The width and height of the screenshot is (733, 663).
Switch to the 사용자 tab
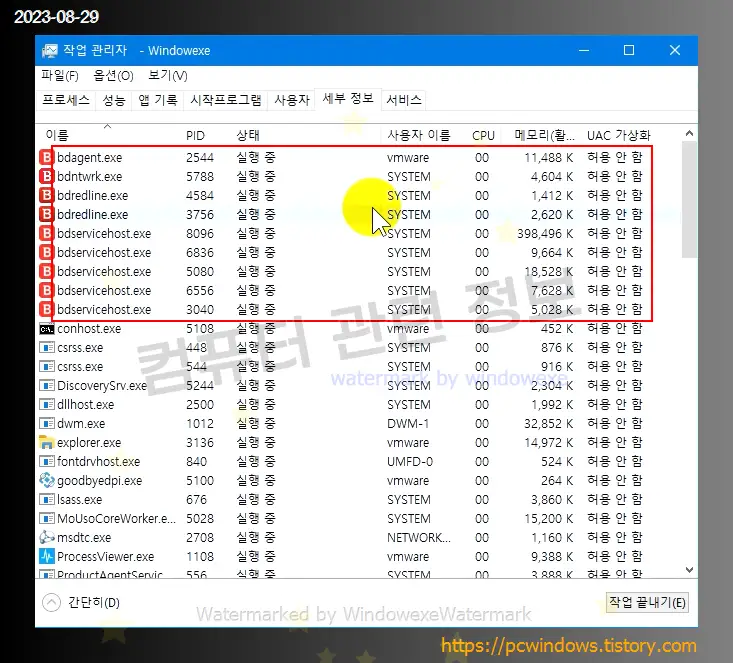(x=292, y=100)
